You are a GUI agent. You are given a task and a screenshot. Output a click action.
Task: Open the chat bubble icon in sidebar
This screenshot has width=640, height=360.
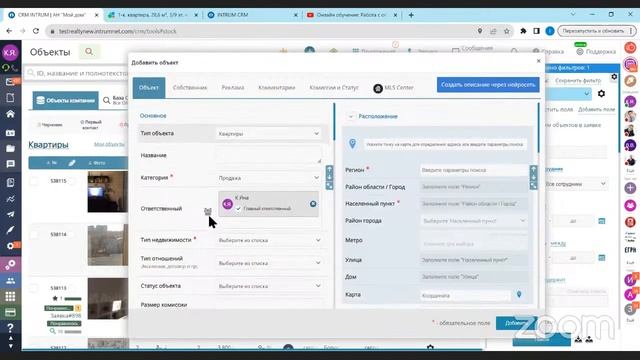pyautogui.click(x=10, y=164)
